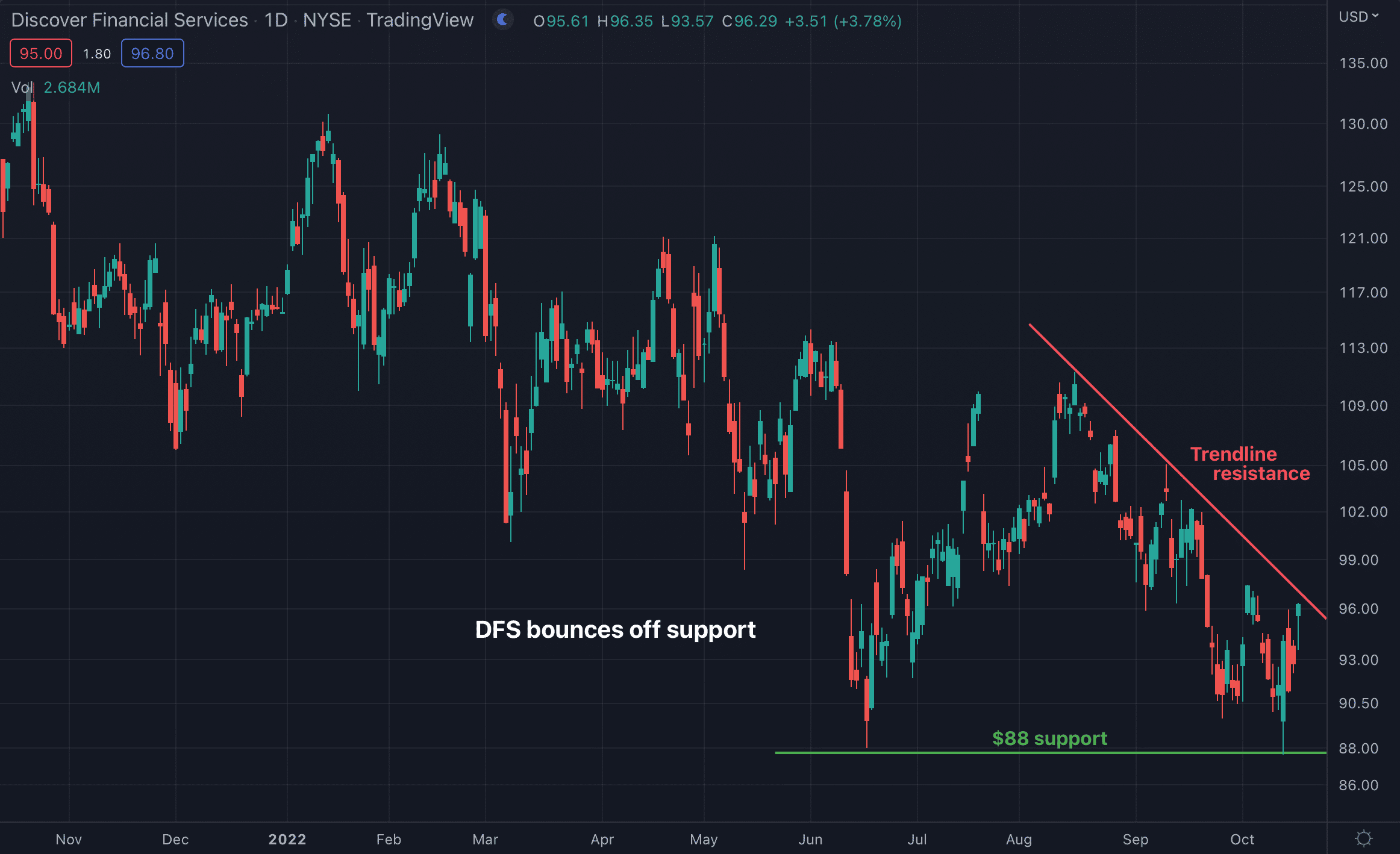Click the Jun label on time axis
Screen dimensions: 1400x854
[x=810, y=839]
